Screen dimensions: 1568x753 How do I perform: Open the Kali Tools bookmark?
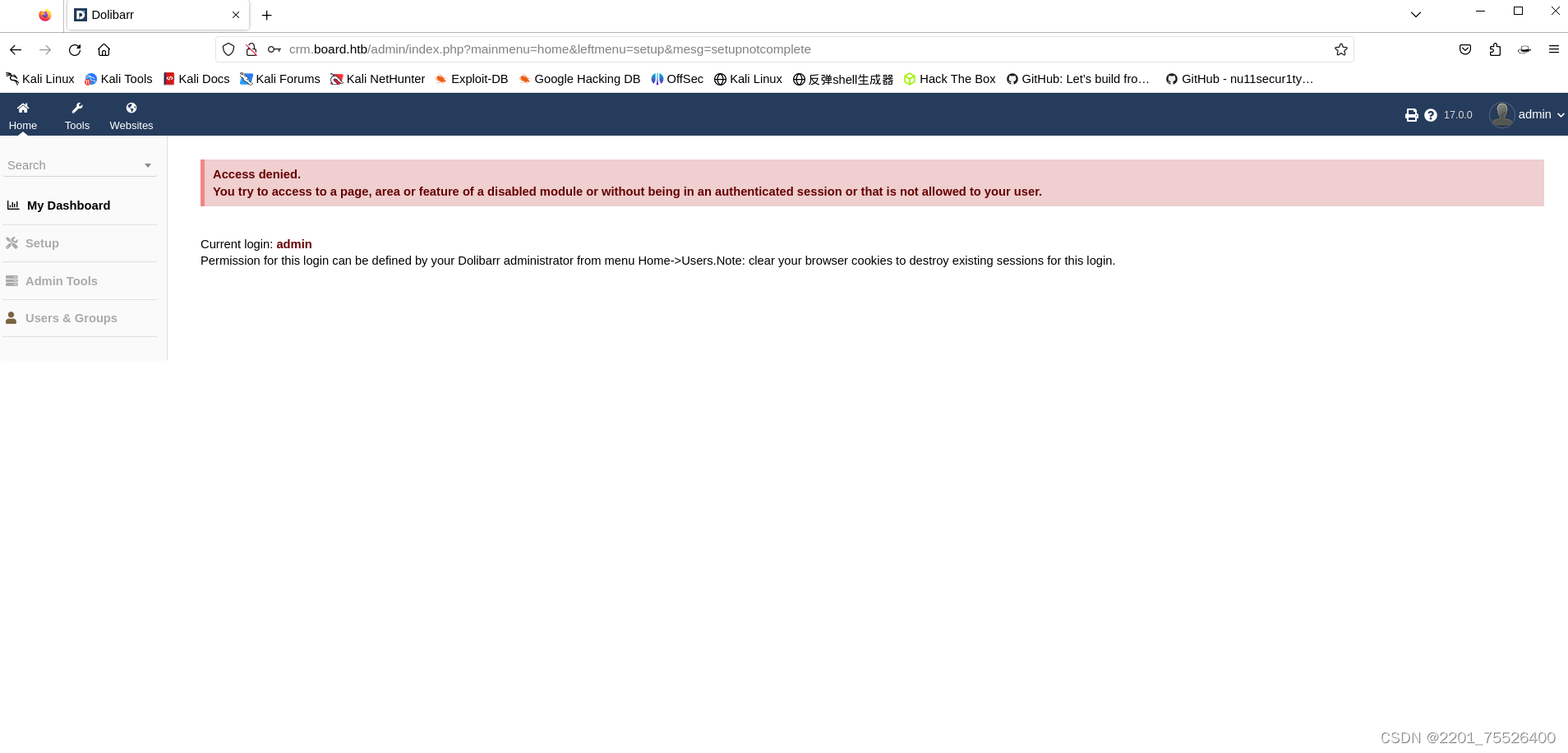click(118, 79)
